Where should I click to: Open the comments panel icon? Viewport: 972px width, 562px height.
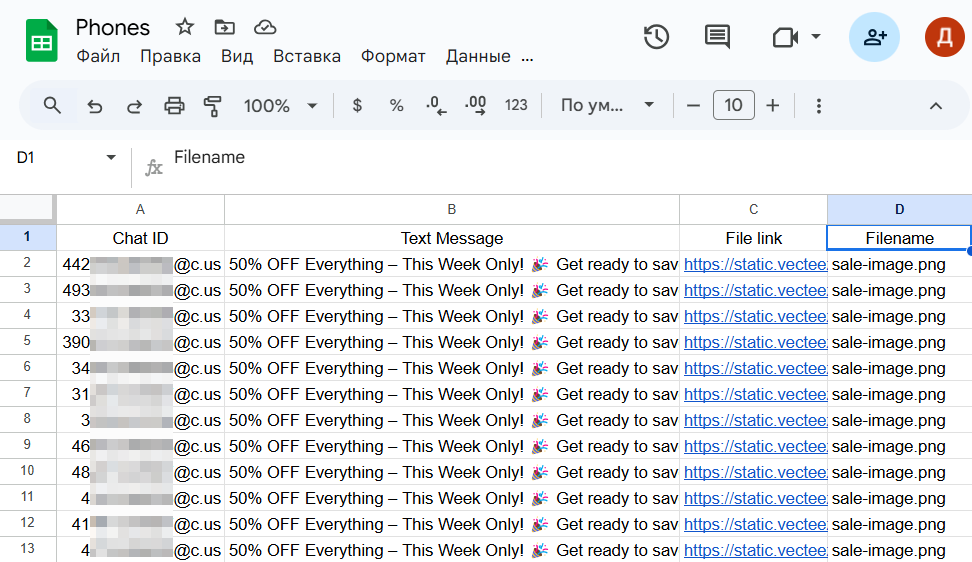click(717, 37)
